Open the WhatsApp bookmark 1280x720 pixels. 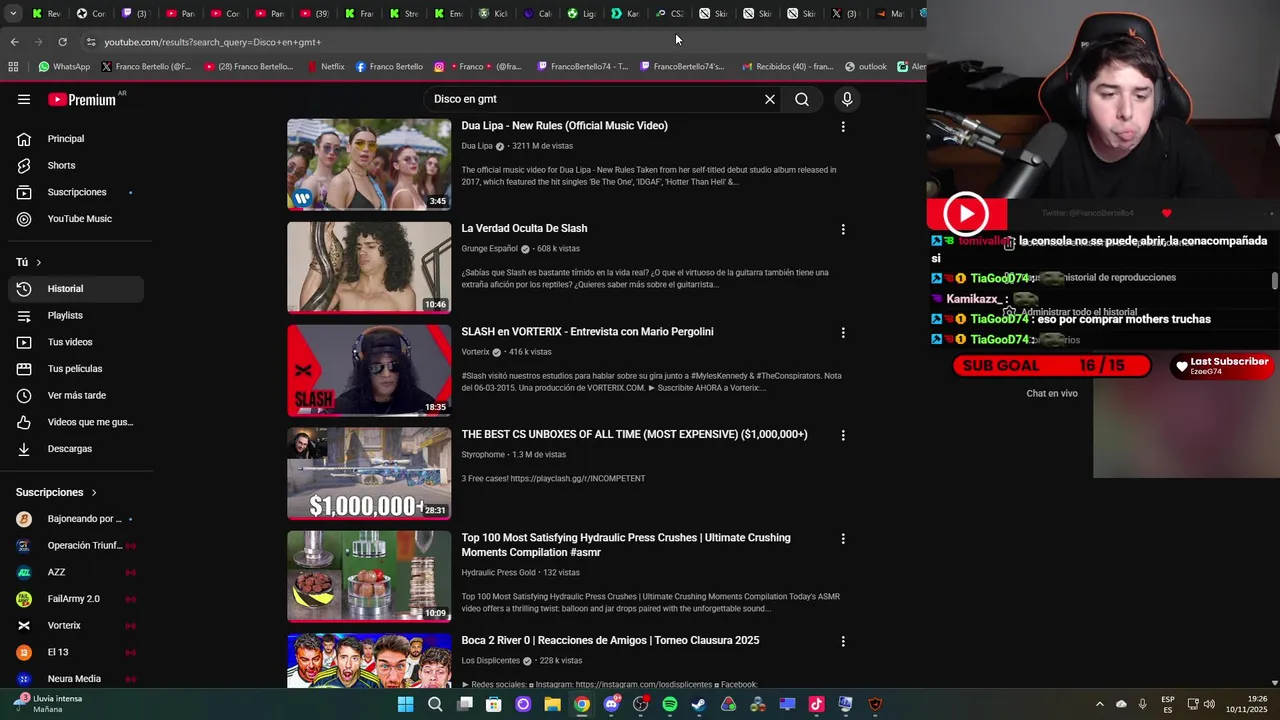point(64,67)
